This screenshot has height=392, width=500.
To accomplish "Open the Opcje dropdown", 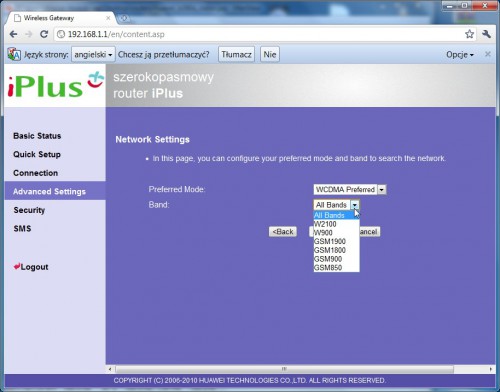I will 460,54.
